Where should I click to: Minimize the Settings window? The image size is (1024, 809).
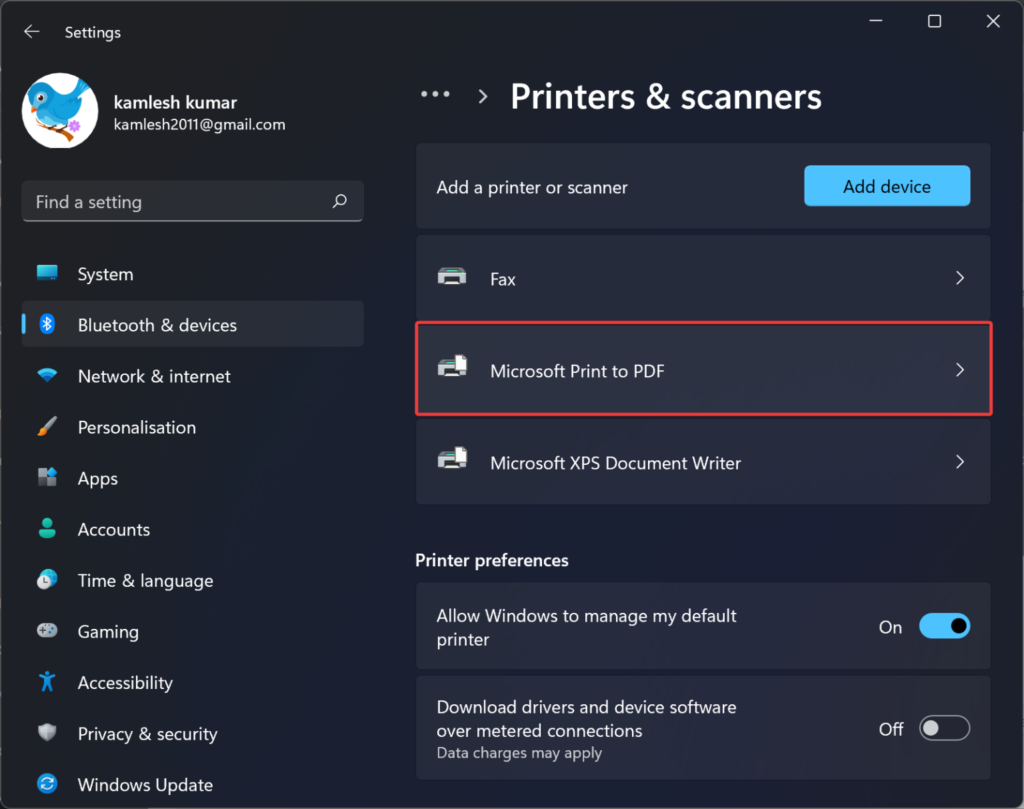point(876,21)
